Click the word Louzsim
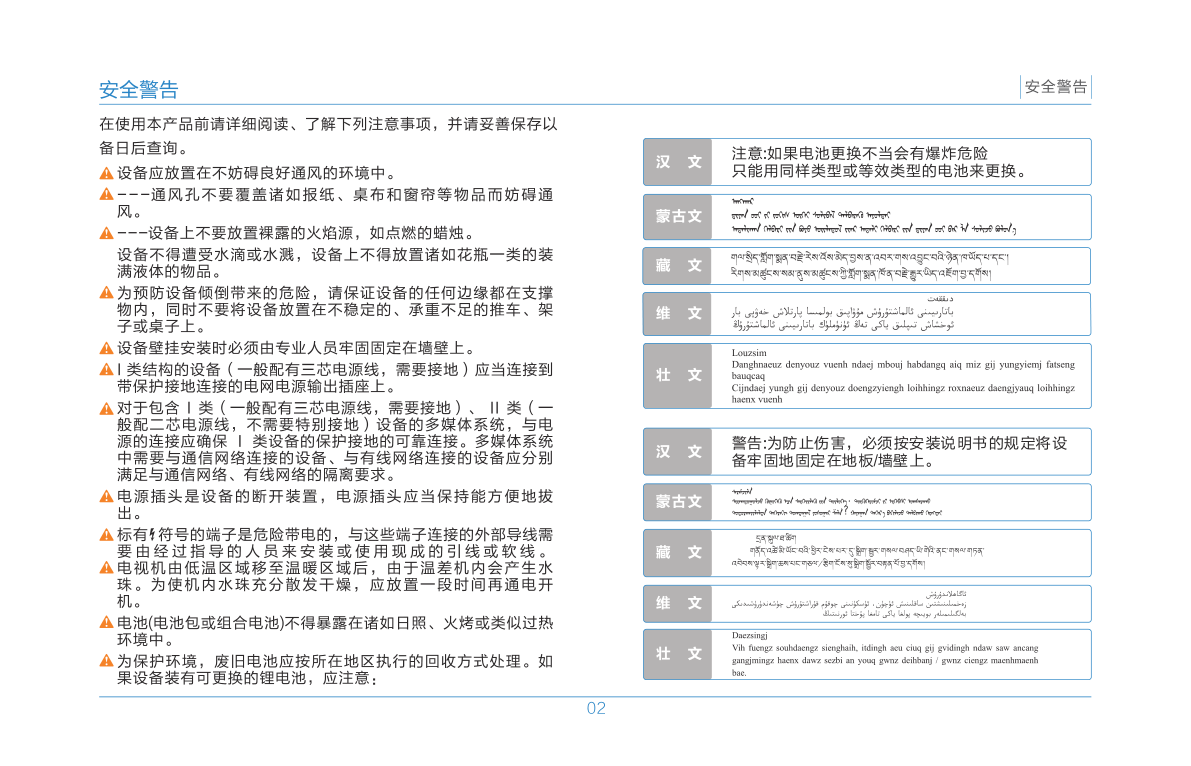The image size is (1191, 766). coord(749,353)
